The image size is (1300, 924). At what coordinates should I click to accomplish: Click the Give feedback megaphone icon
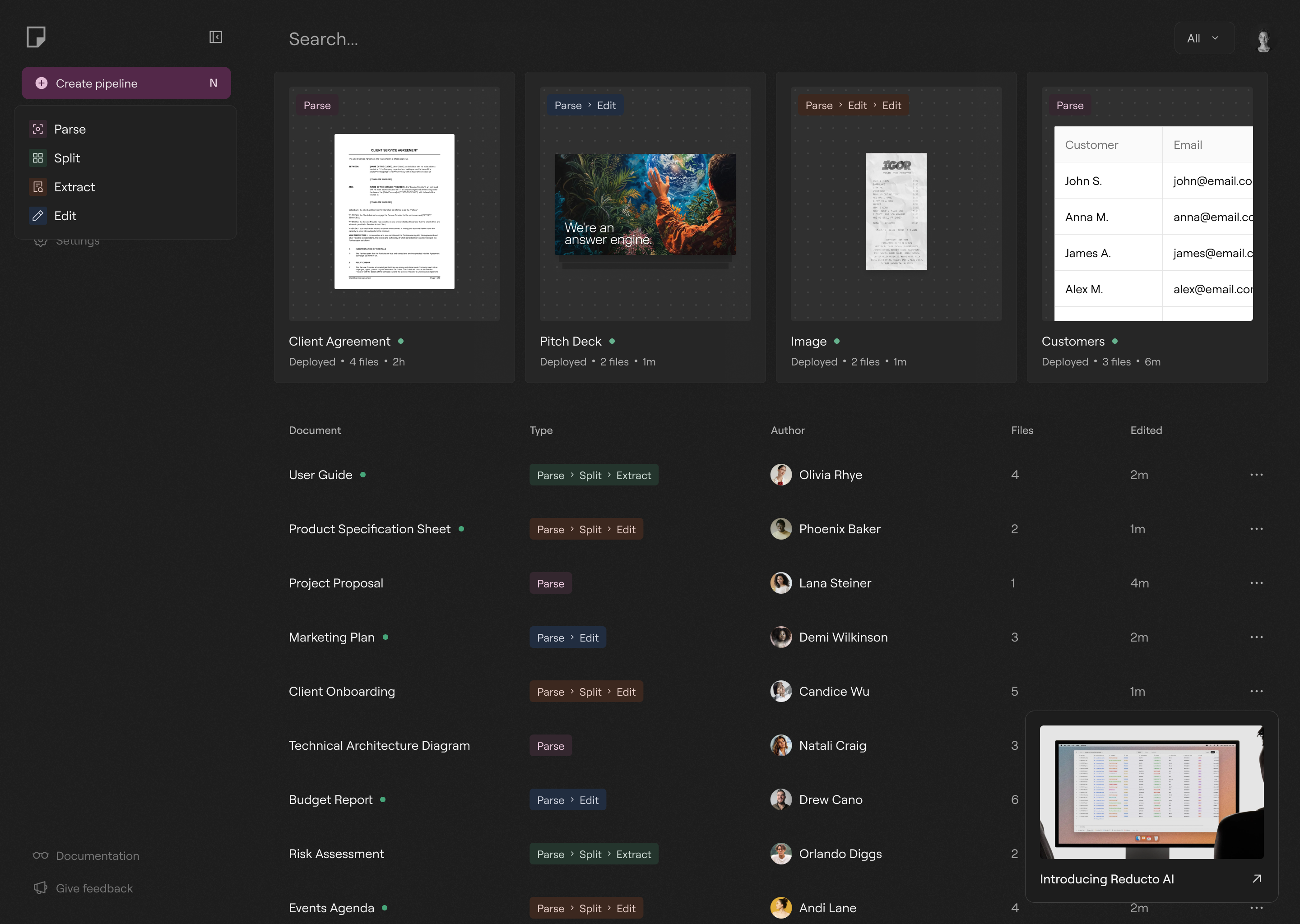click(41, 888)
